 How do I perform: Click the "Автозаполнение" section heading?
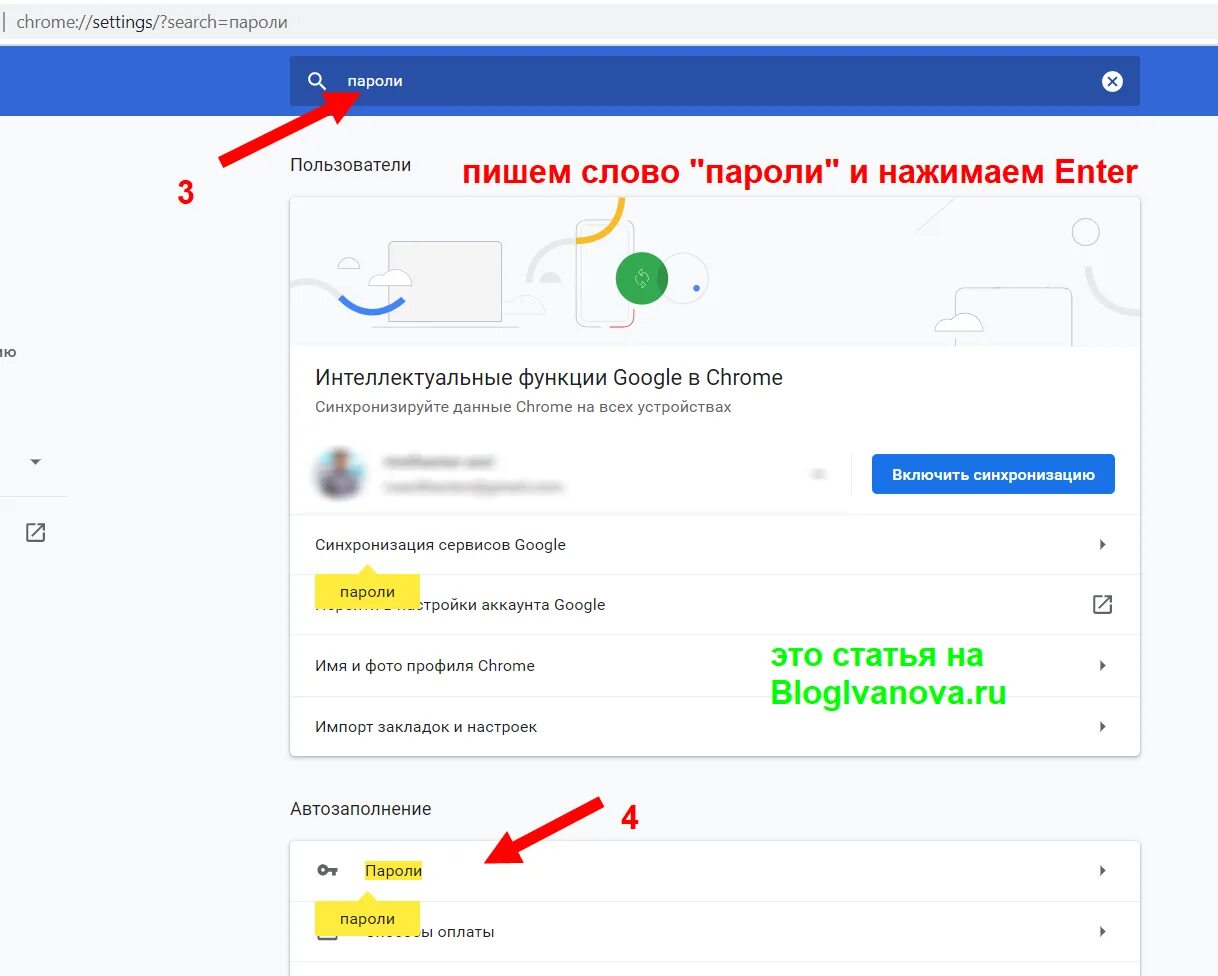coord(360,809)
